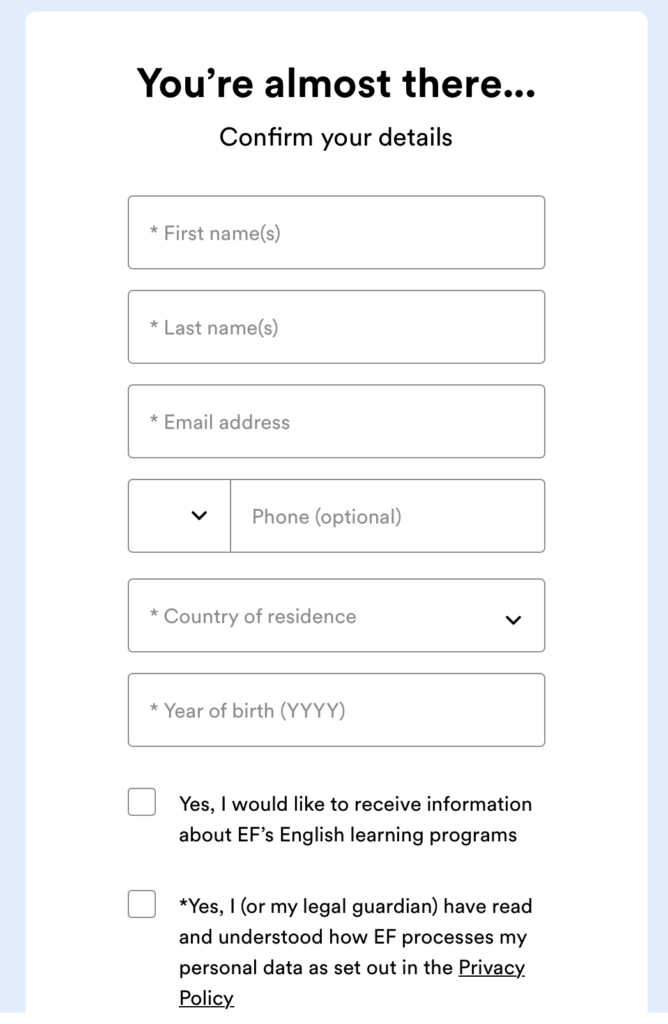The width and height of the screenshot is (668, 1024).
Task: Tick the receive EF information checkbox
Action: coord(142,802)
